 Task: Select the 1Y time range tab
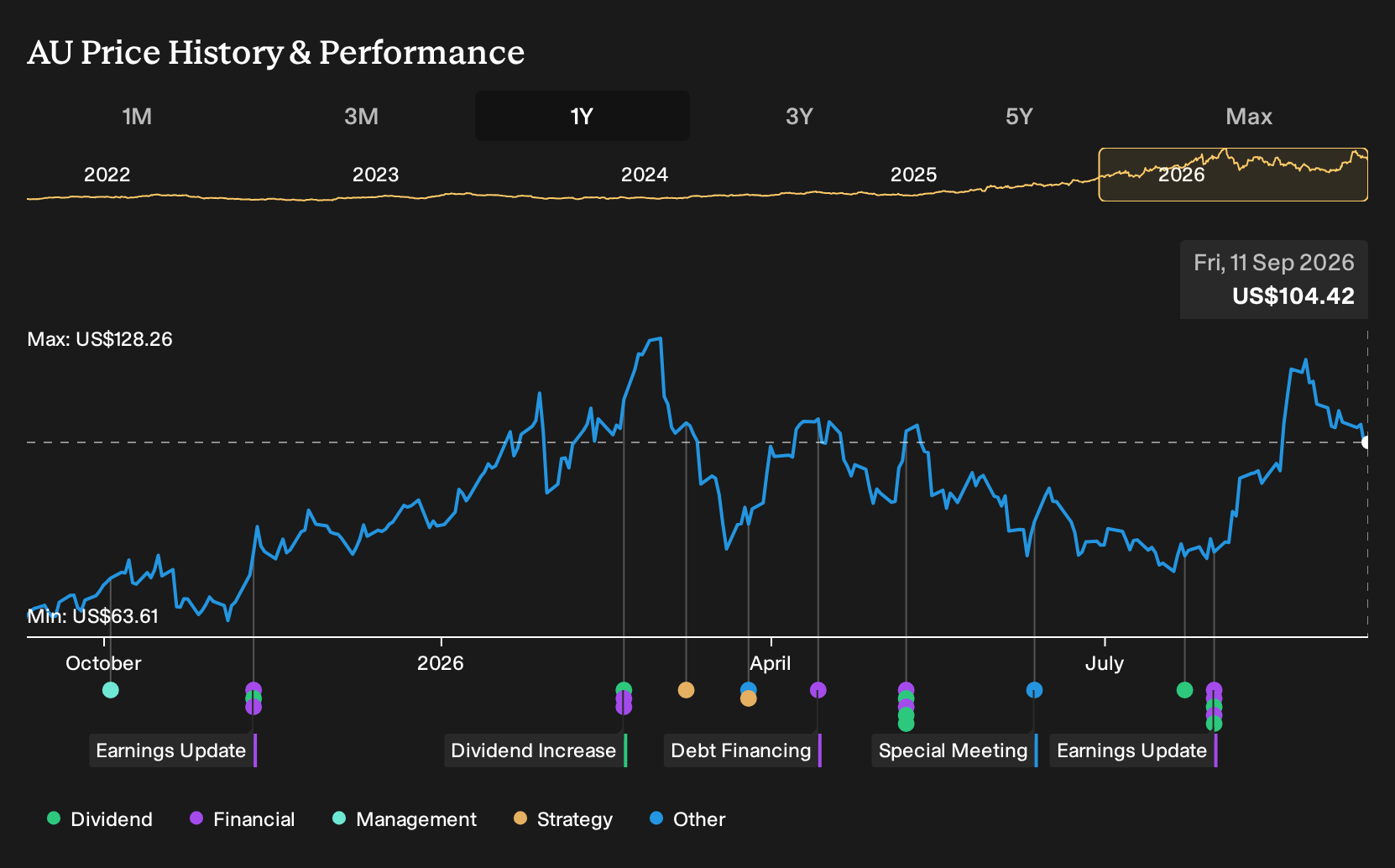[582, 116]
